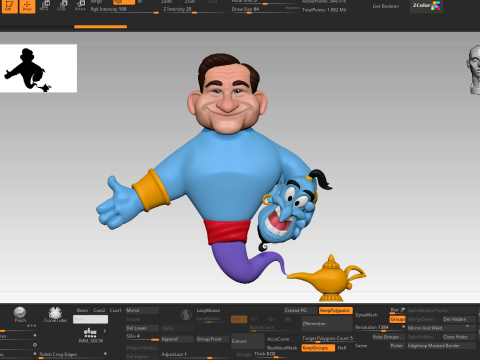Toggle the Same option
Screen dimensions: 480x360
tap(361, 346)
